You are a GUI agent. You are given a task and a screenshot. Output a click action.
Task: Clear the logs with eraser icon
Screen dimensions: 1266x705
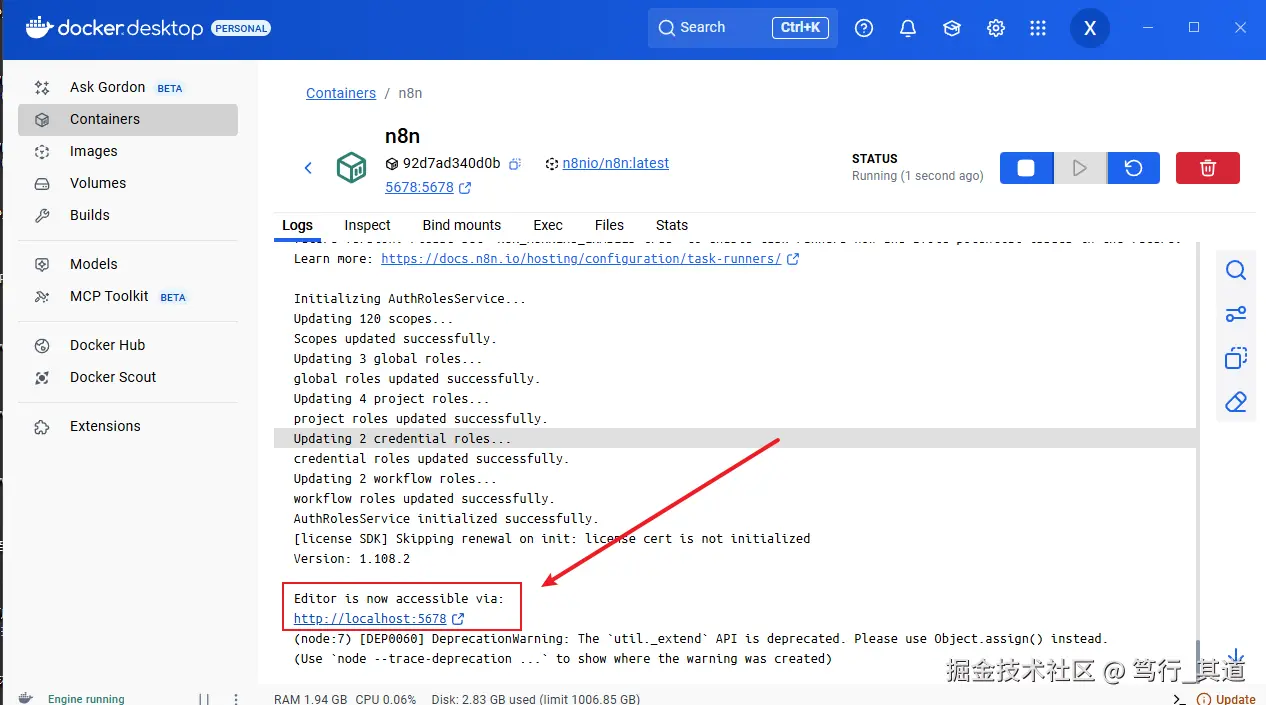[x=1236, y=402]
